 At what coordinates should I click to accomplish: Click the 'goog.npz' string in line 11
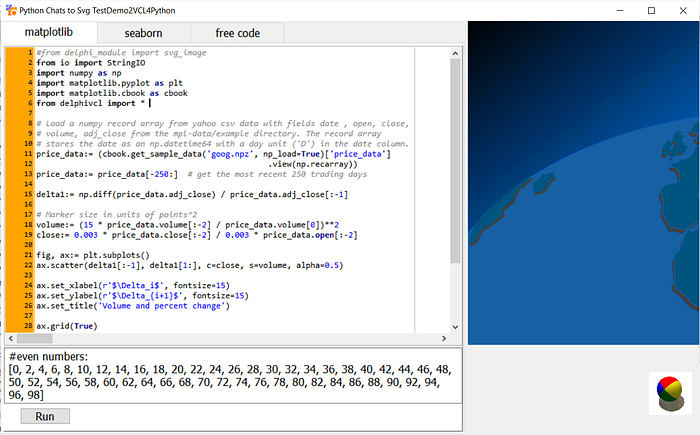click(229, 154)
